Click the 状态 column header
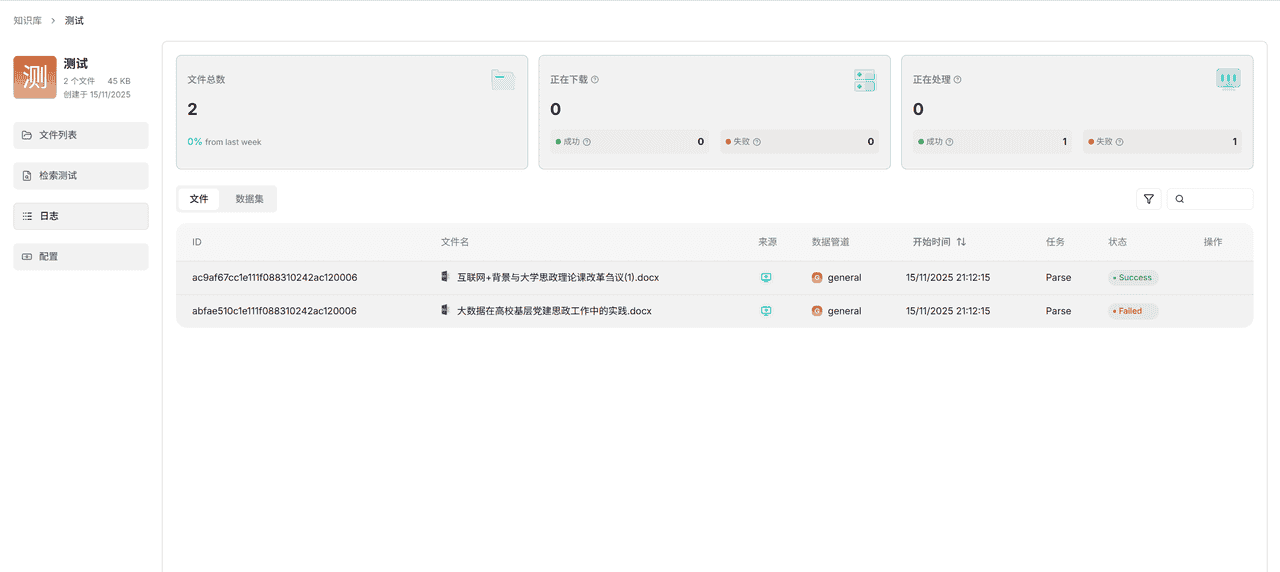 [x=1117, y=242]
